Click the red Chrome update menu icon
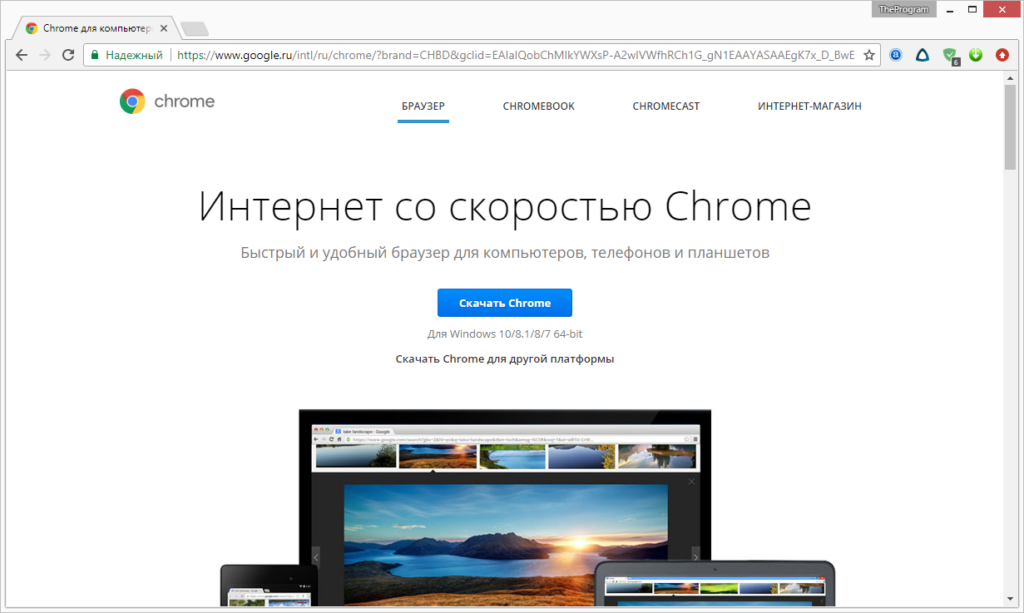1024x613 pixels. click(1002, 55)
